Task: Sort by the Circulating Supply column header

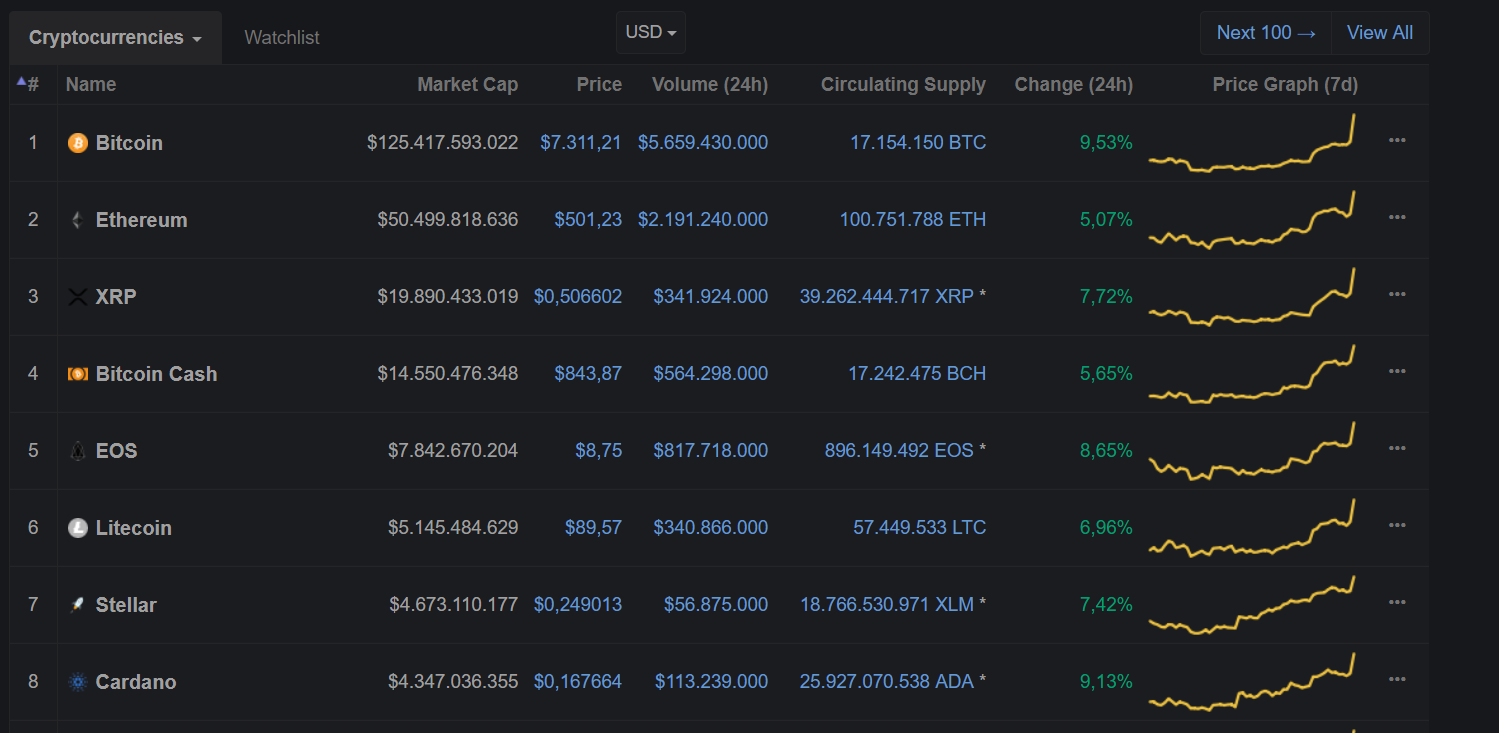Action: pyautogui.click(x=903, y=85)
